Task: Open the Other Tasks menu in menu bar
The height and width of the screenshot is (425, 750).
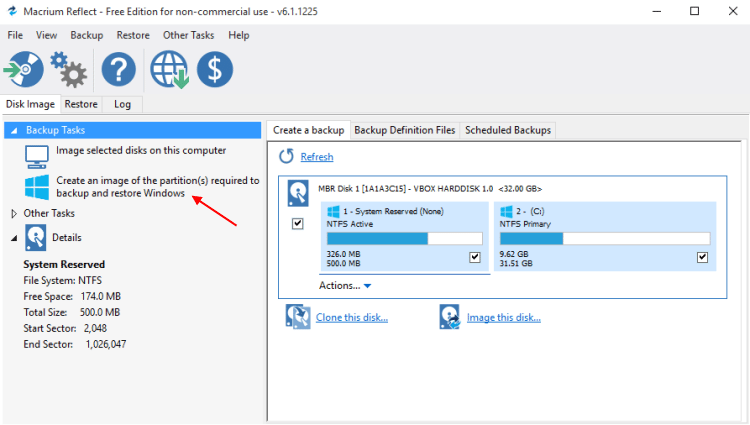Action: click(x=188, y=35)
